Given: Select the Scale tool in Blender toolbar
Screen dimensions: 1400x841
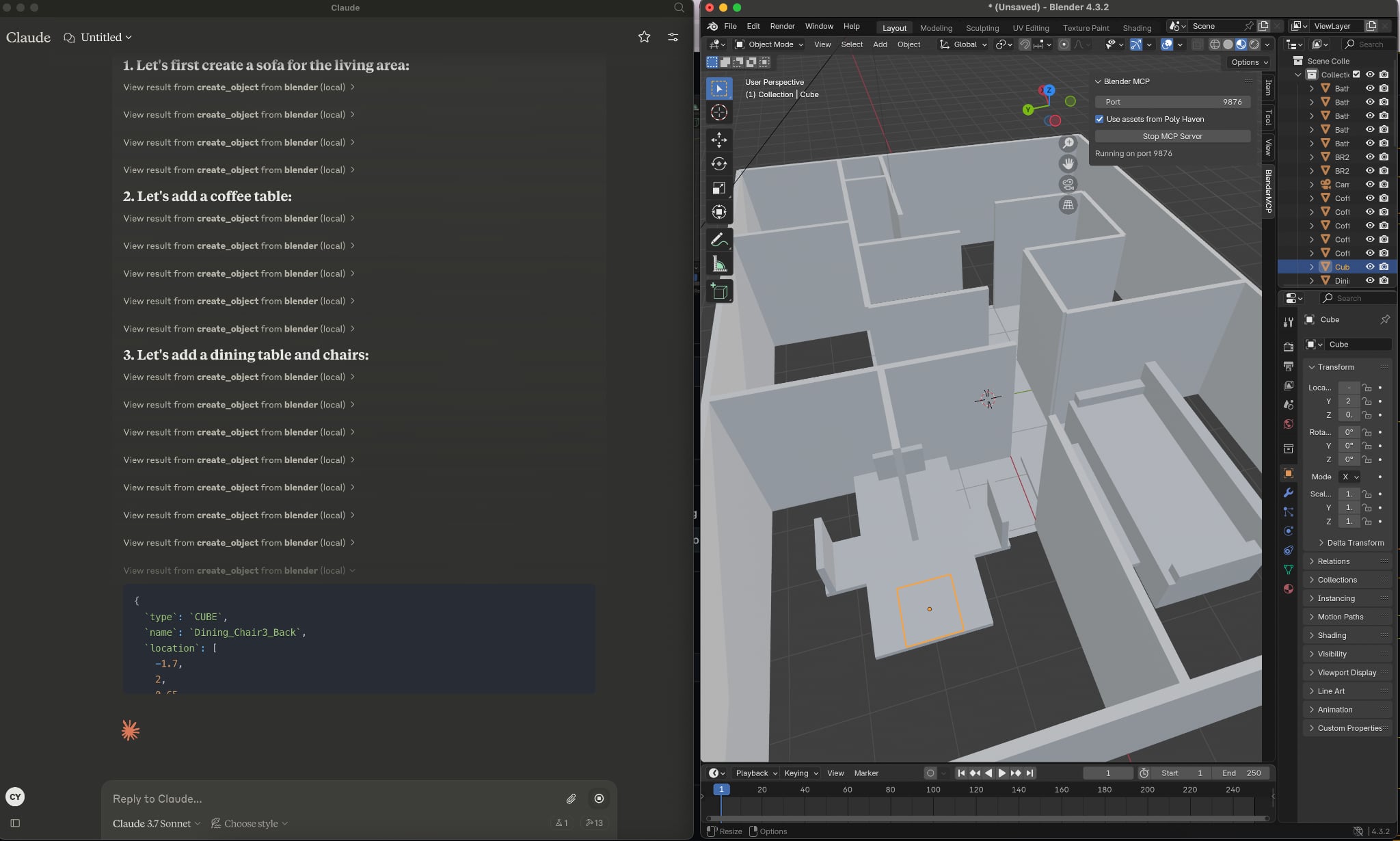Looking at the screenshot, I should [x=718, y=188].
